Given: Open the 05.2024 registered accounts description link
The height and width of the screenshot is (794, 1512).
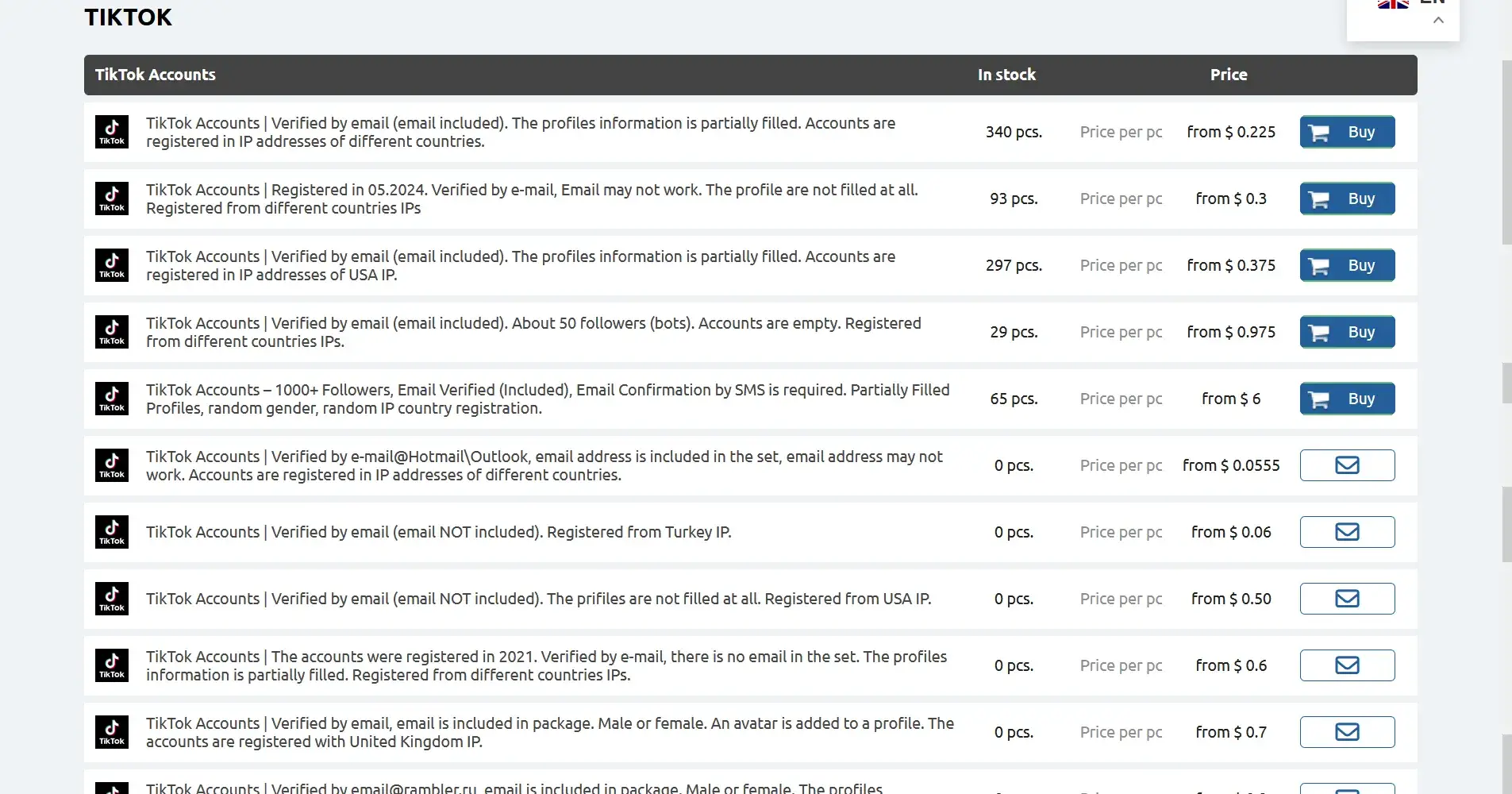Looking at the screenshot, I should point(531,198).
